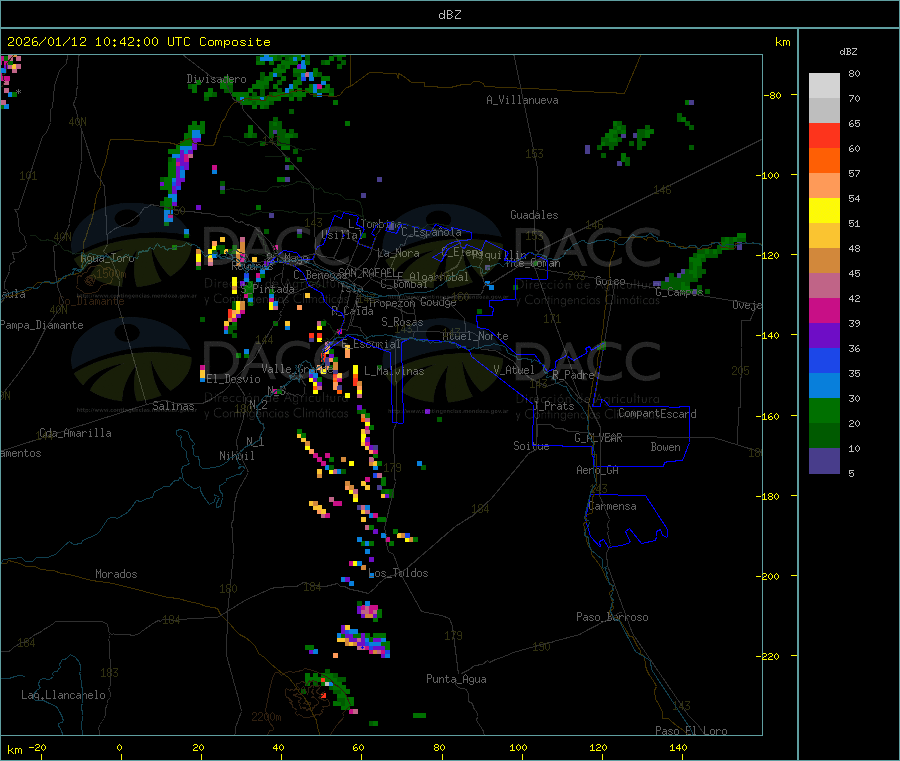Click the 'Carmensa' label

[x=612, y=506]
